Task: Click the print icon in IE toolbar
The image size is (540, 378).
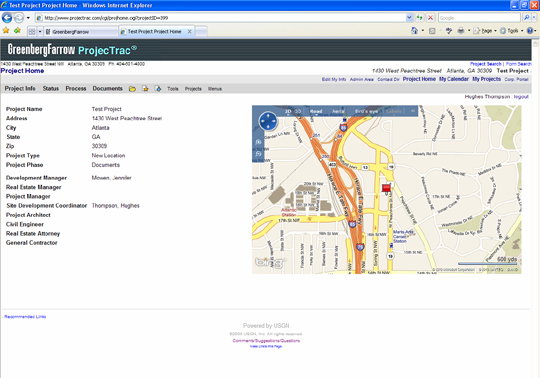Action: tap(460, 31)
